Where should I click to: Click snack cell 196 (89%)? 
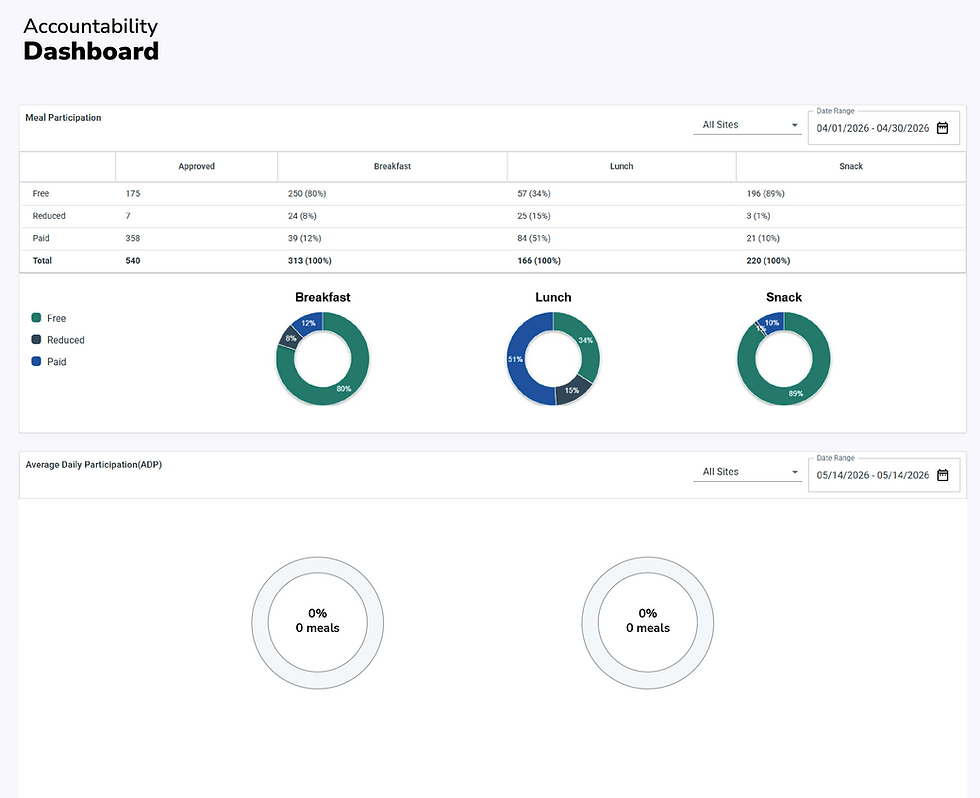(766, 194)
